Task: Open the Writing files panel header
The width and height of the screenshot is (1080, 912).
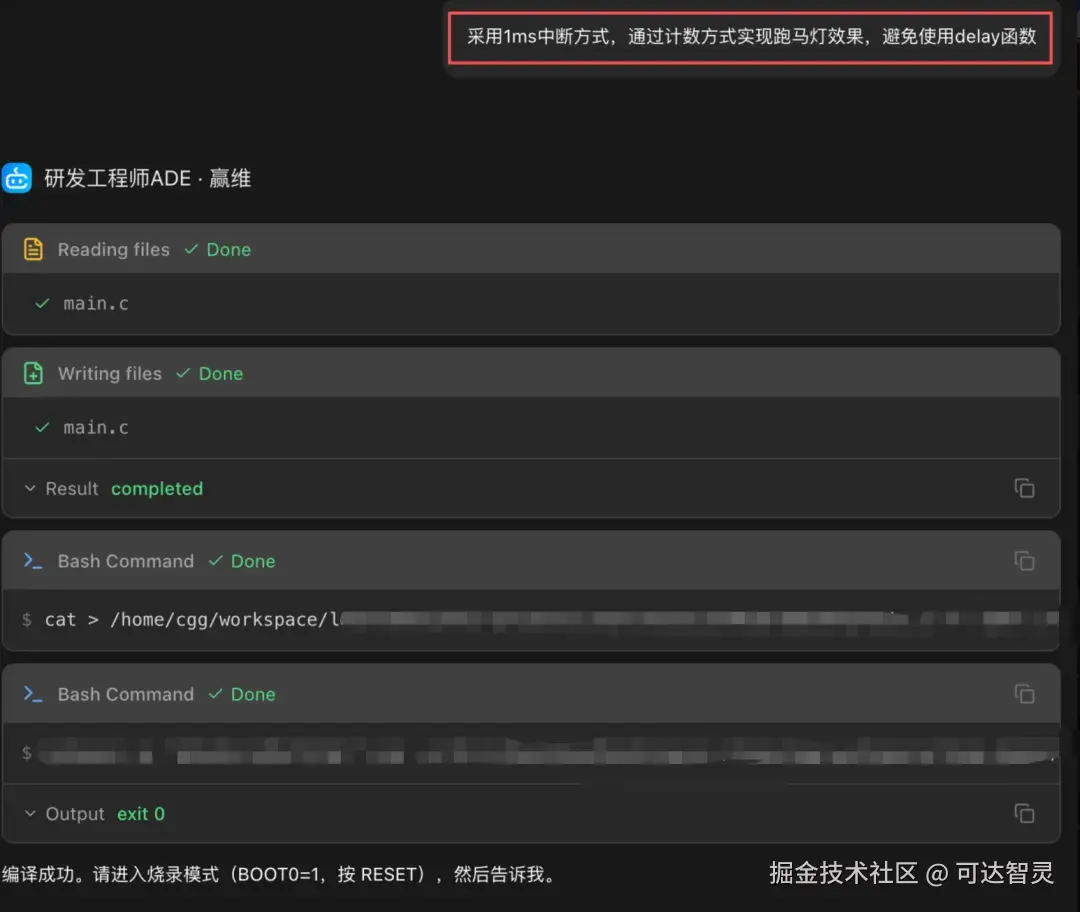Action: (x=110, y=373)
